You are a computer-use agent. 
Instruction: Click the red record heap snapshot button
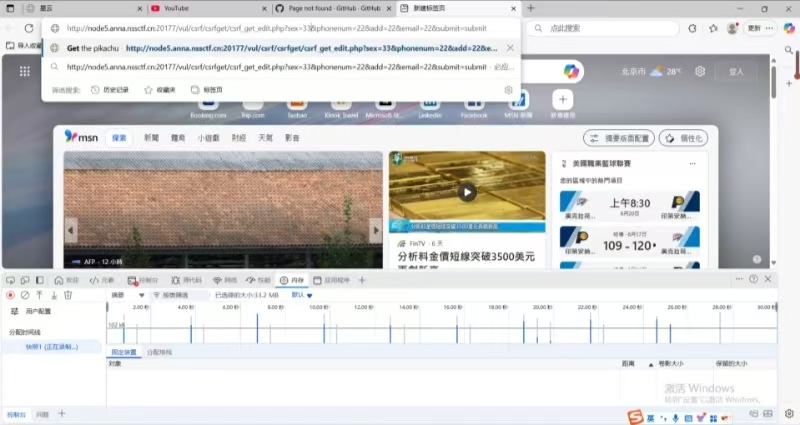tap(10, 295)
